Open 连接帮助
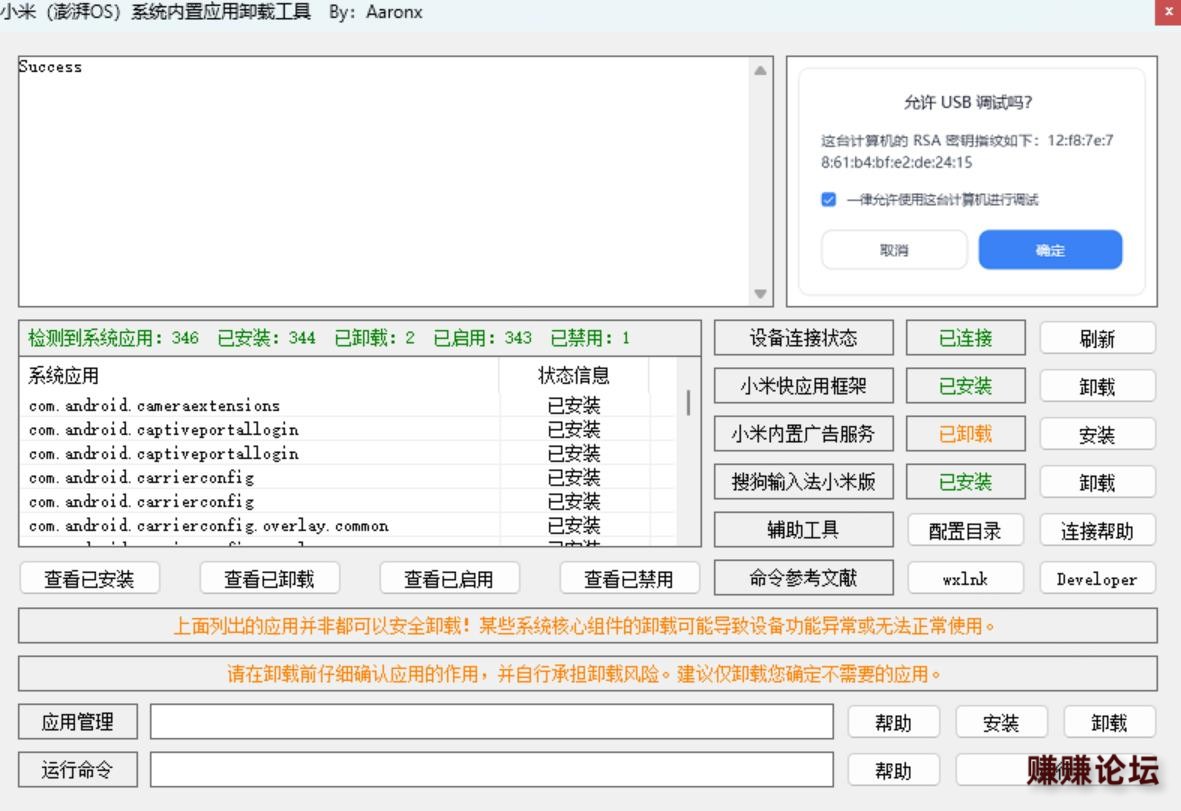Viewport: 1181px width, 811px height. (x=1097, y=531)
